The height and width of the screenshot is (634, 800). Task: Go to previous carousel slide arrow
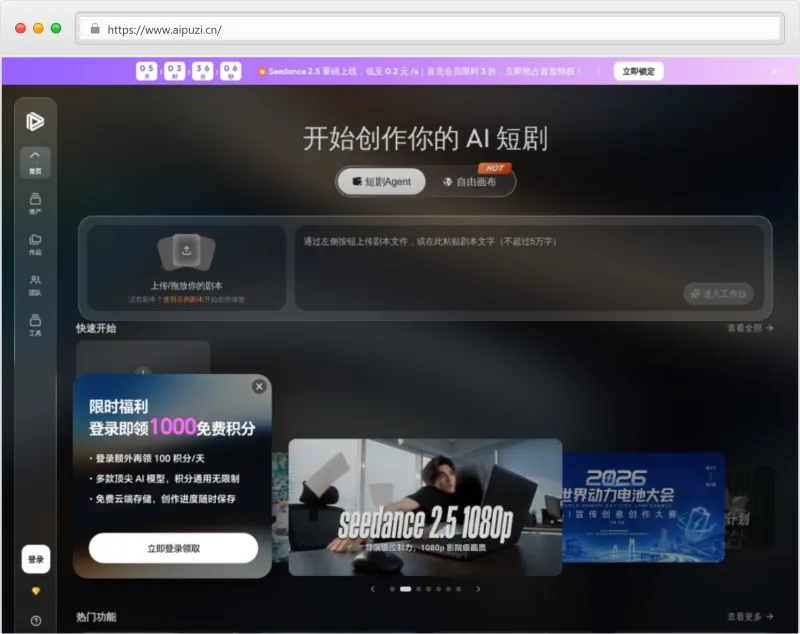372,589
